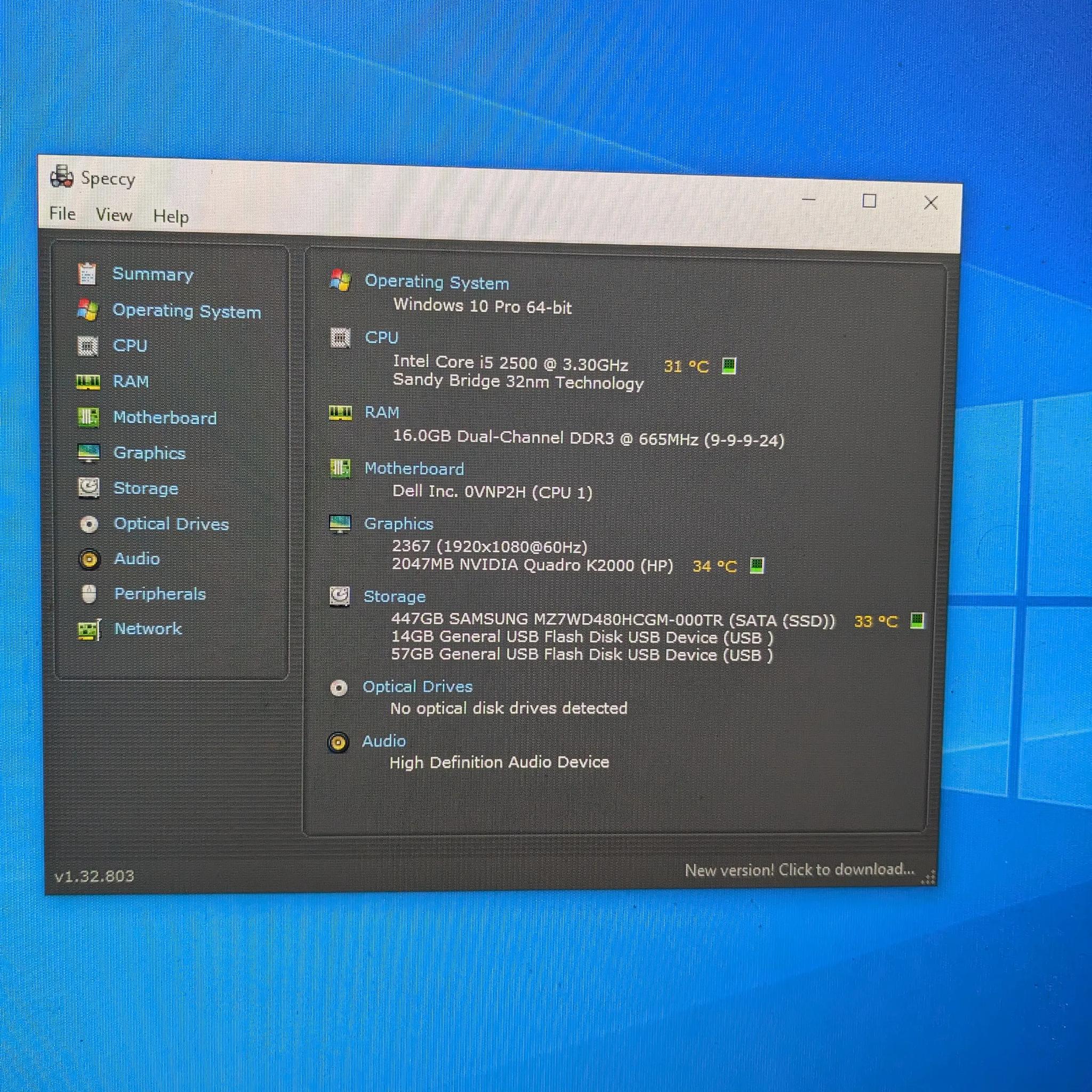This screenshot has height=1092, width=1092.
Task: Open the Peripherals section in sidebar
Action: coord(160,594)
